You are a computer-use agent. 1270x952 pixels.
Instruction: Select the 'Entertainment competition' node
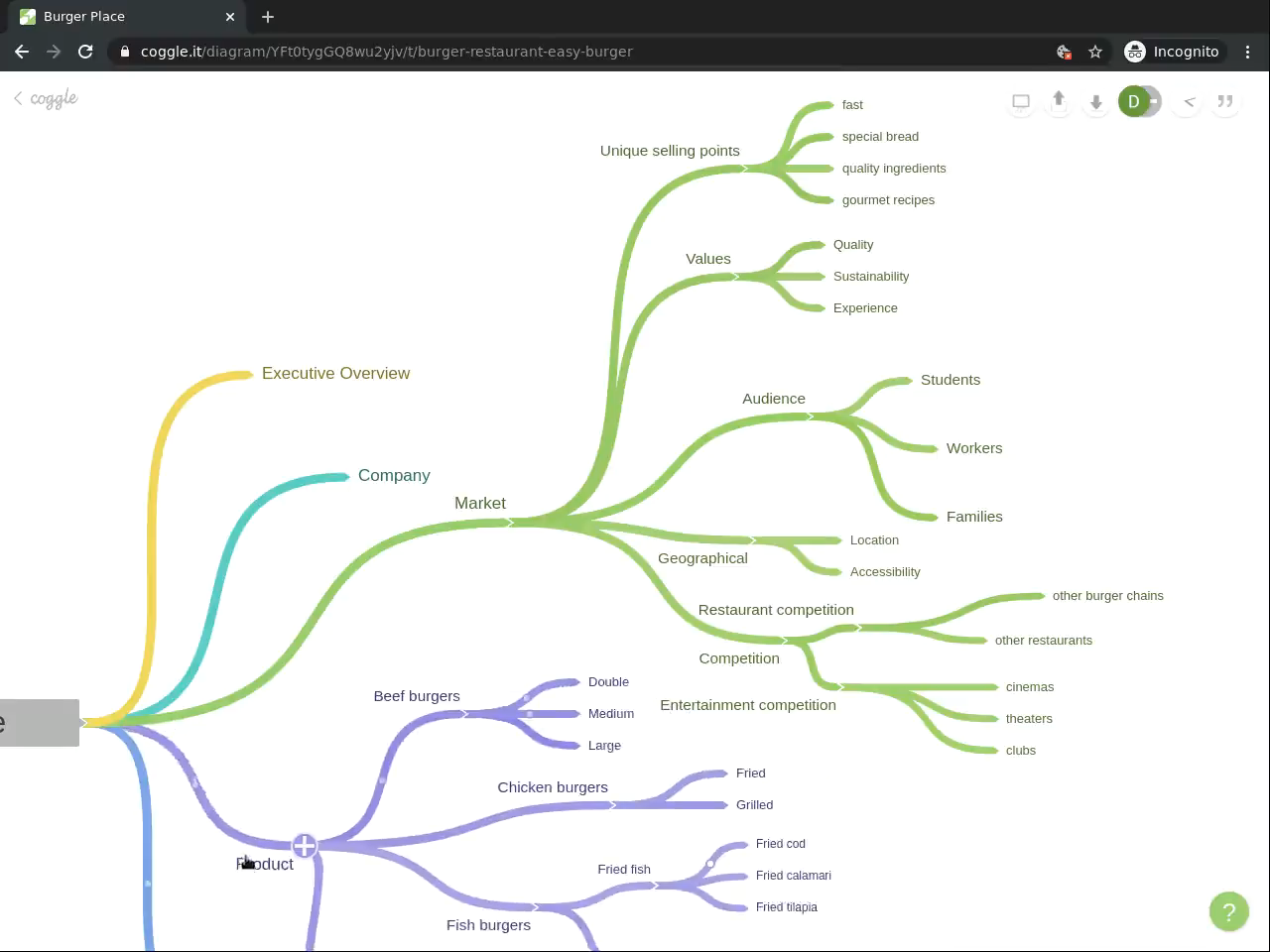coord(748,705)
